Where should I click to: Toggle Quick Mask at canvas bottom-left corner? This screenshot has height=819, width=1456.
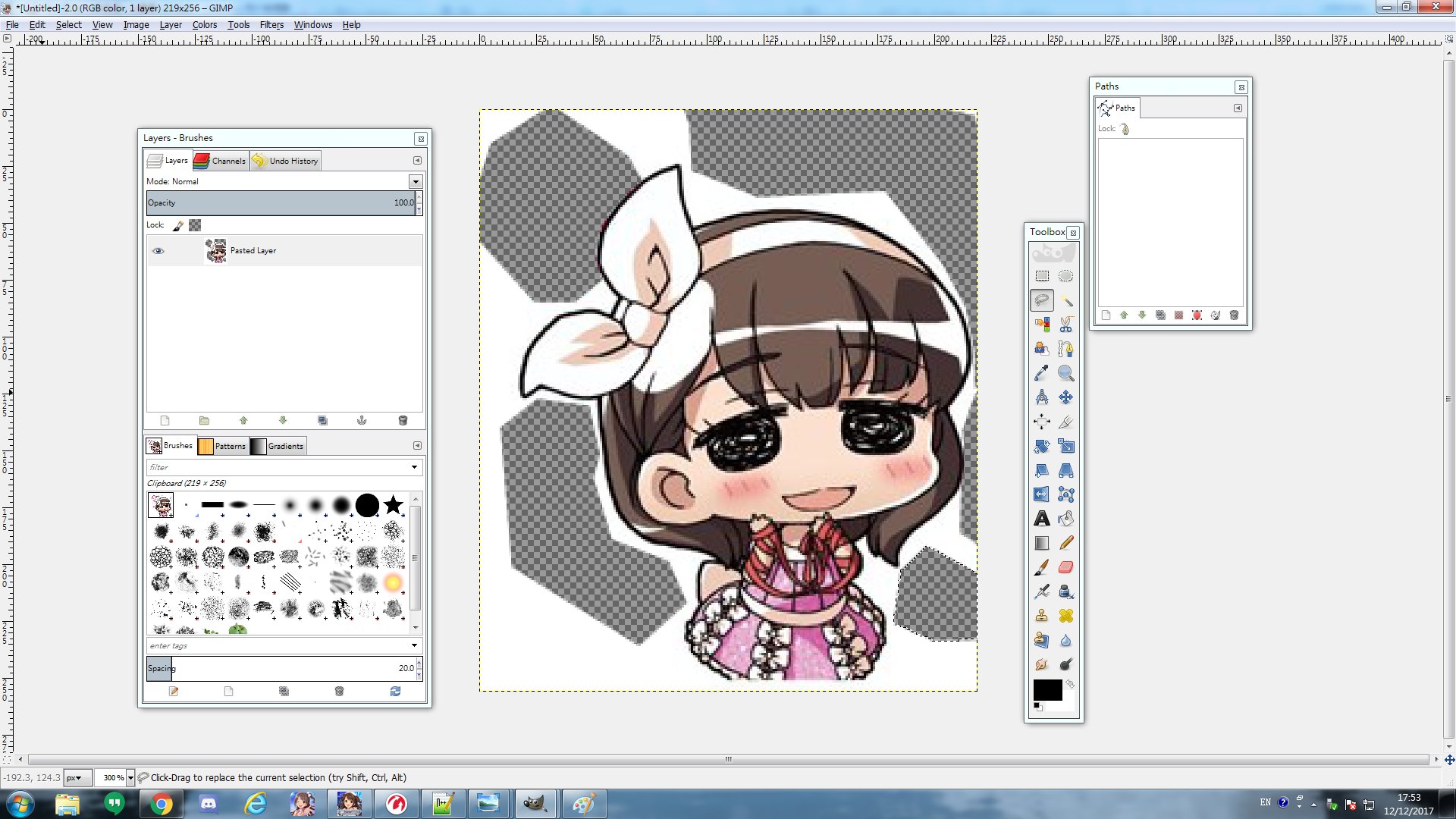click(x=8, y=758)
